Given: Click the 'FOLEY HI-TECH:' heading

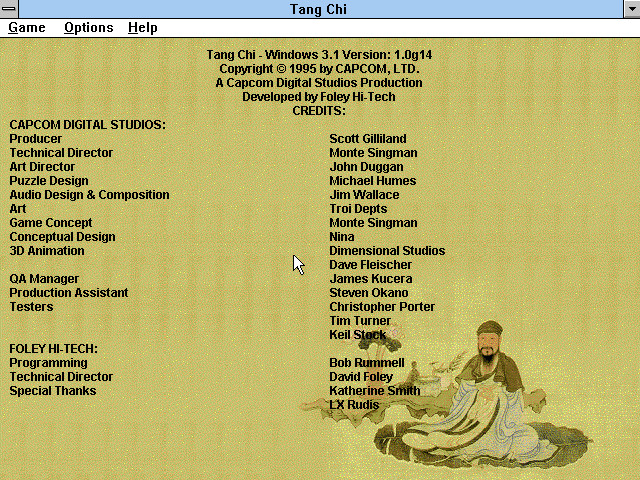Looking at the screenshot, I should click(53, 349).
